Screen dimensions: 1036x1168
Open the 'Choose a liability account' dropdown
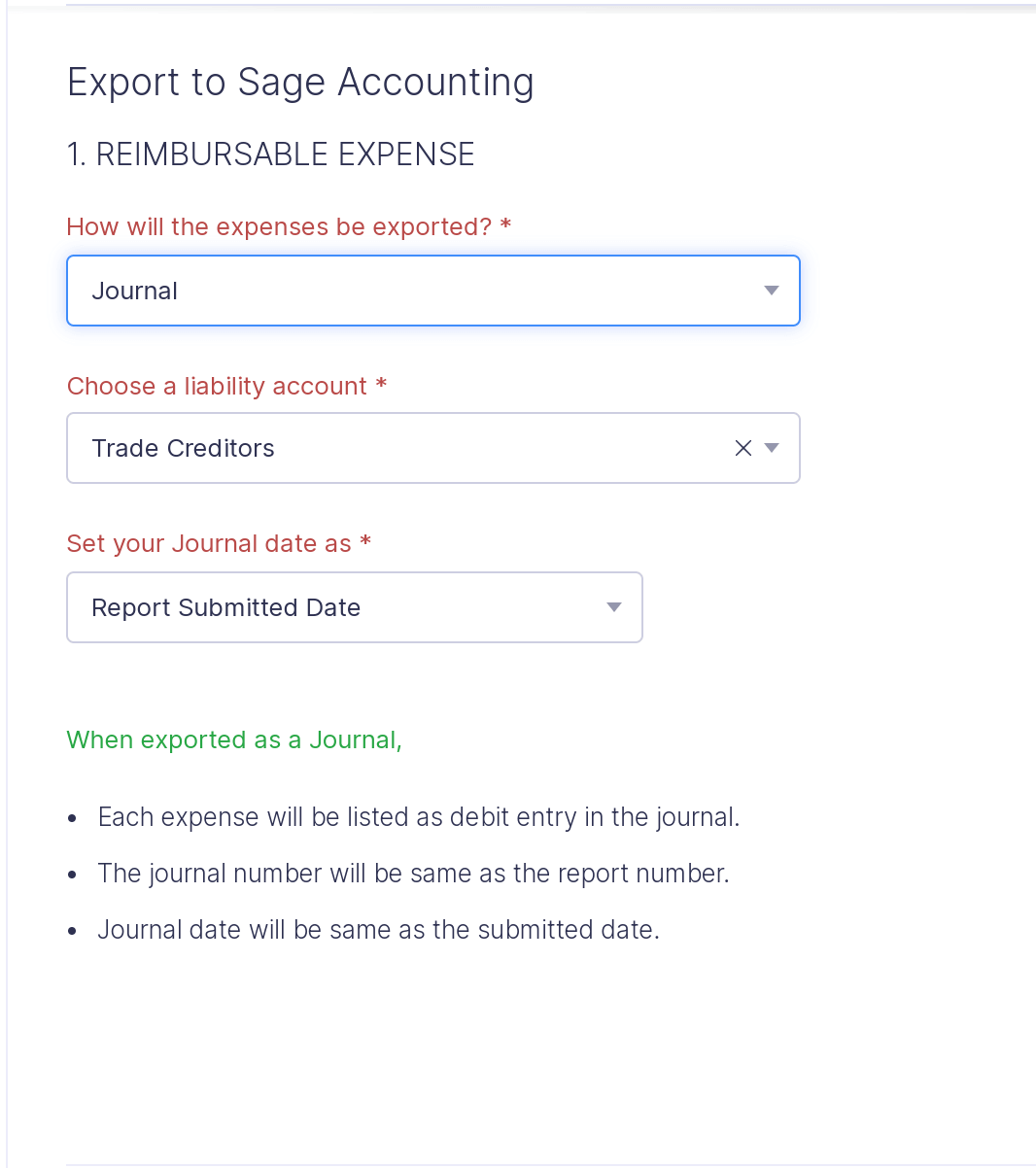389,448
